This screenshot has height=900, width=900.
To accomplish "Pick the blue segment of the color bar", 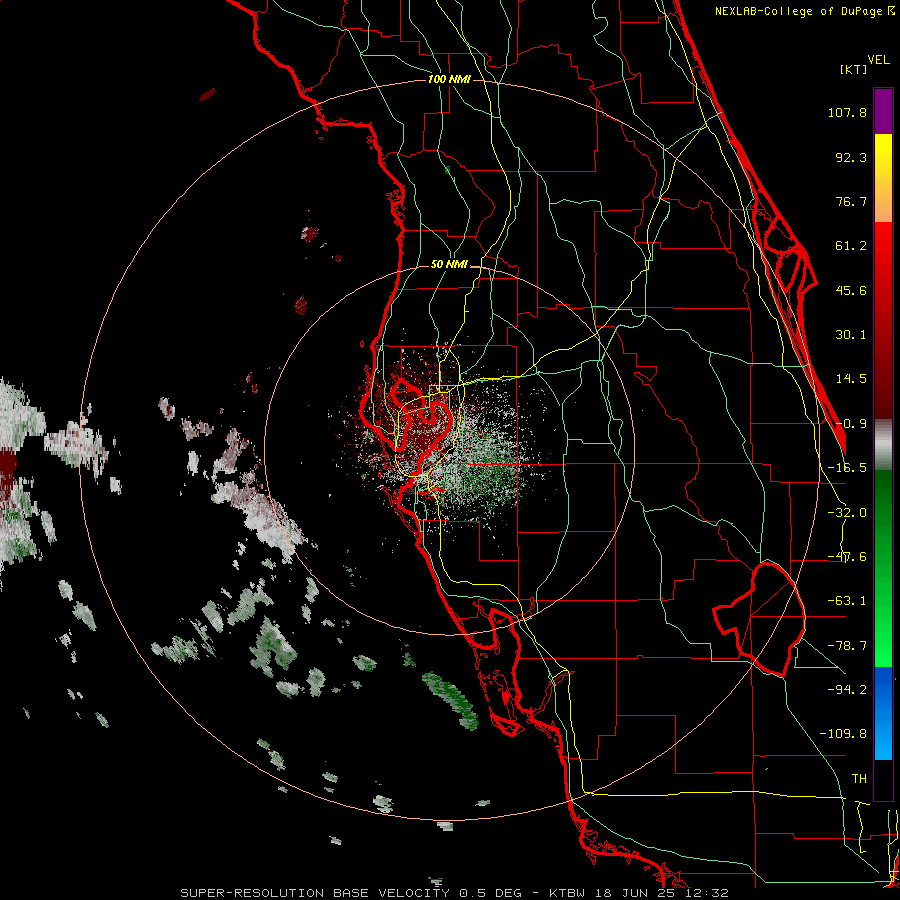I will pyautogui.click(x=883, y=713).
